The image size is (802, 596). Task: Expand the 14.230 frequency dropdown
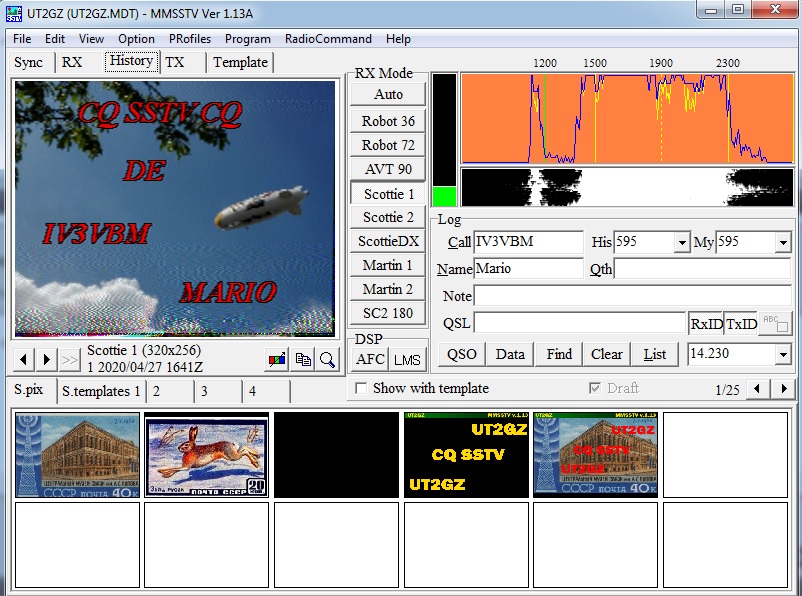782,355
